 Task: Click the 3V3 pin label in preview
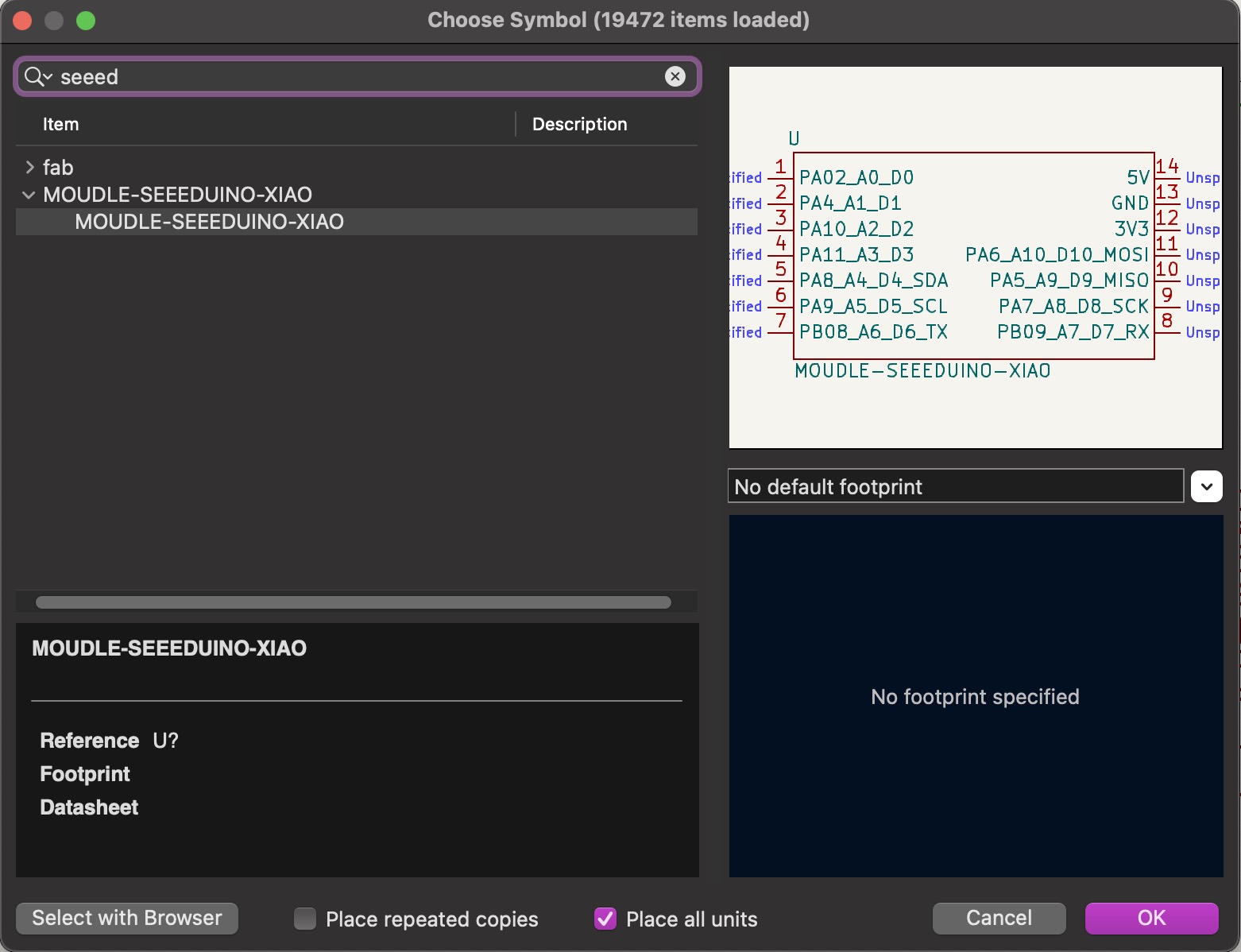tap(1131, 229)
